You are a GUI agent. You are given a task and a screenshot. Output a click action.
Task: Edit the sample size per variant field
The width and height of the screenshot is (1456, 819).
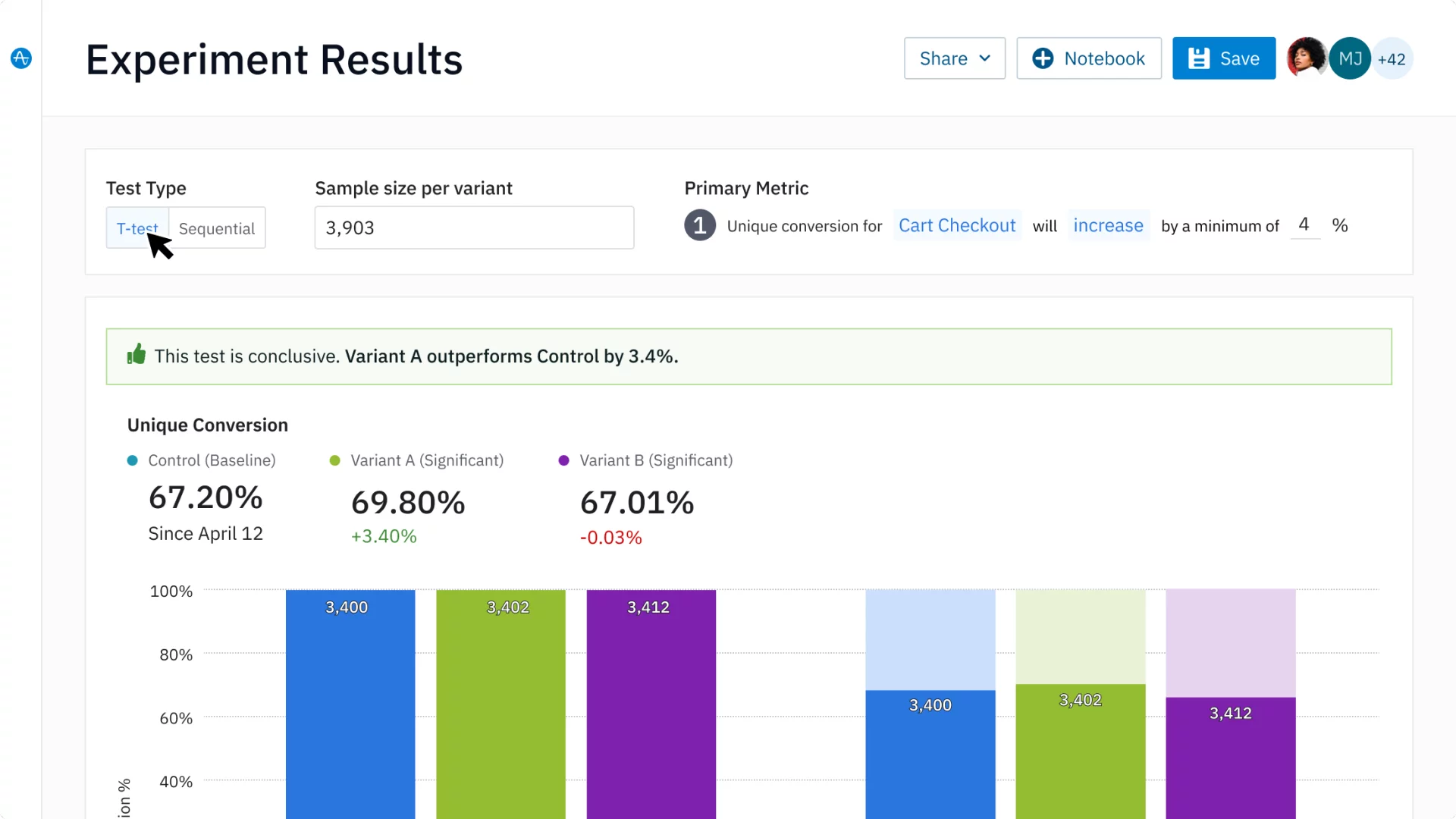(474, 227)
